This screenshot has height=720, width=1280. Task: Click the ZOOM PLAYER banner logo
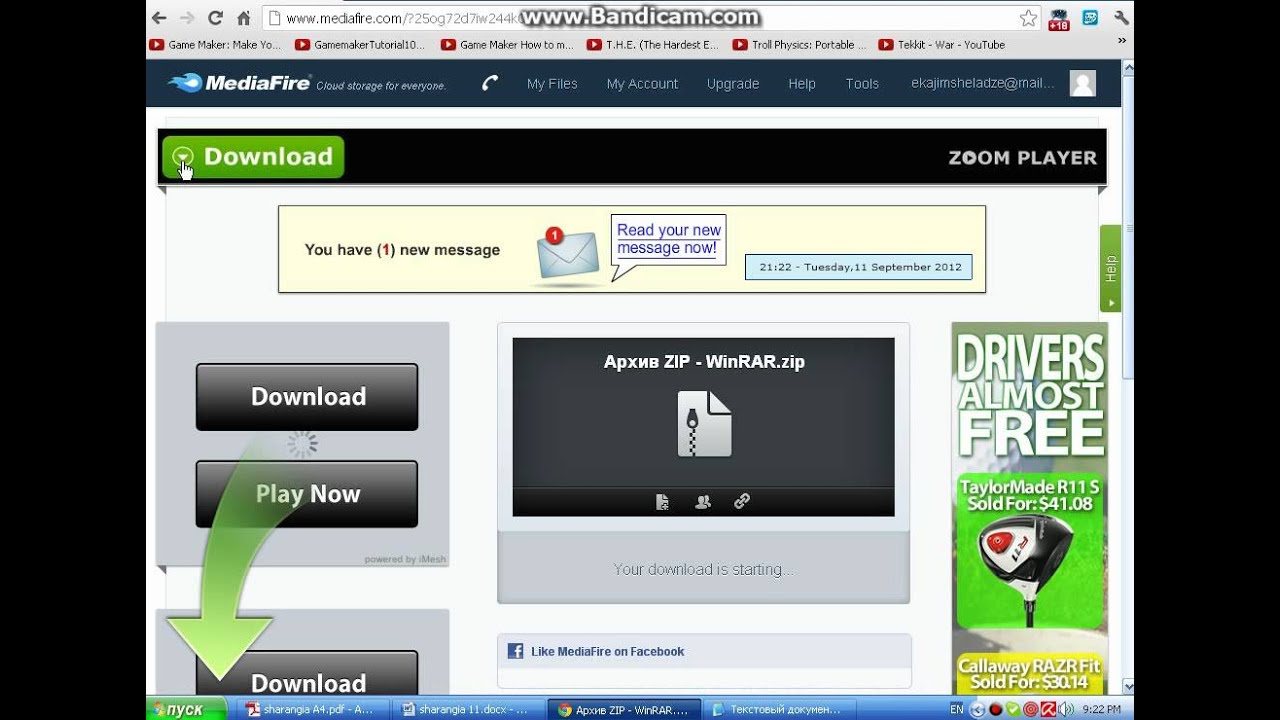point(1022,157)
